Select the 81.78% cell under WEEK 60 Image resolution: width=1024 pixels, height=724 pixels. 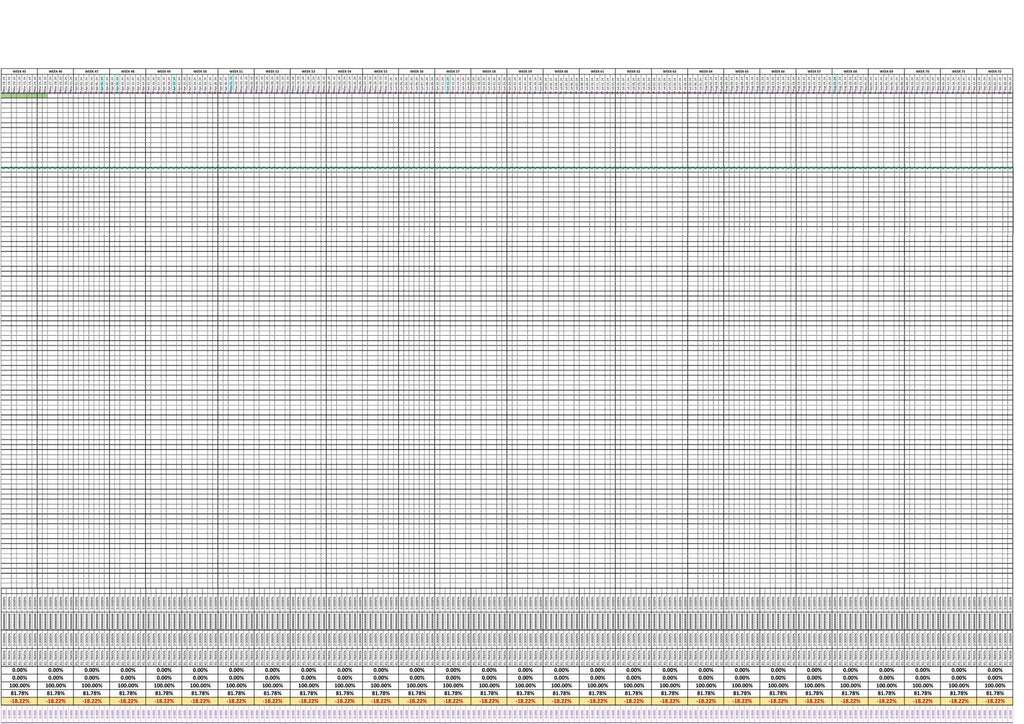(562, 693)
